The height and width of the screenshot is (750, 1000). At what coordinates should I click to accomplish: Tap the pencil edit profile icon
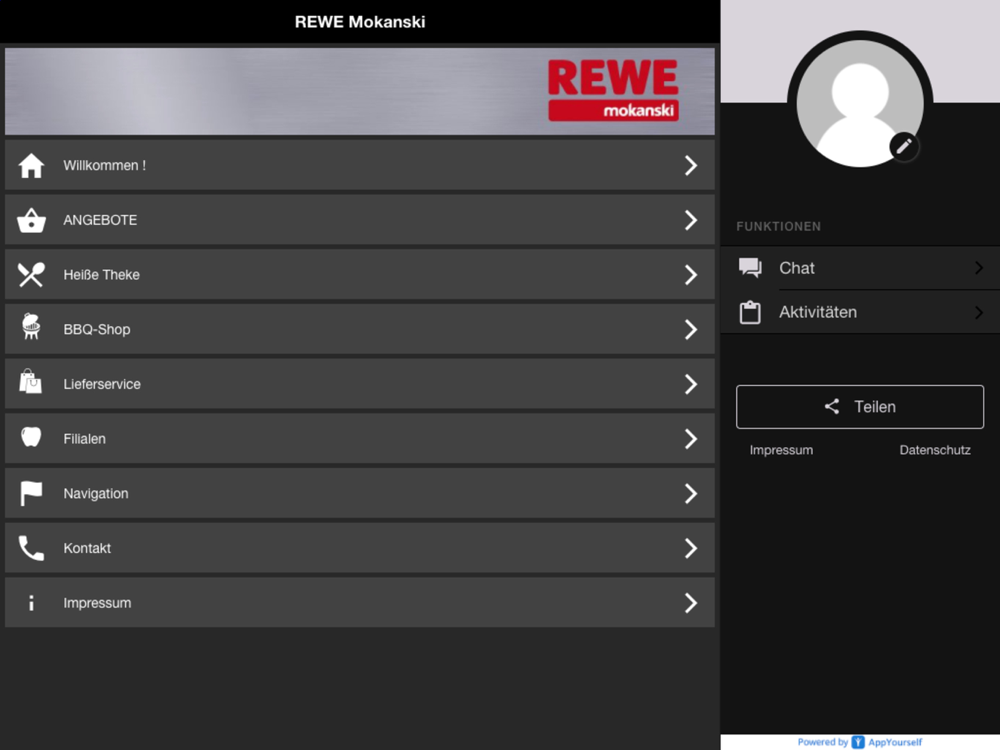[904, 147]
